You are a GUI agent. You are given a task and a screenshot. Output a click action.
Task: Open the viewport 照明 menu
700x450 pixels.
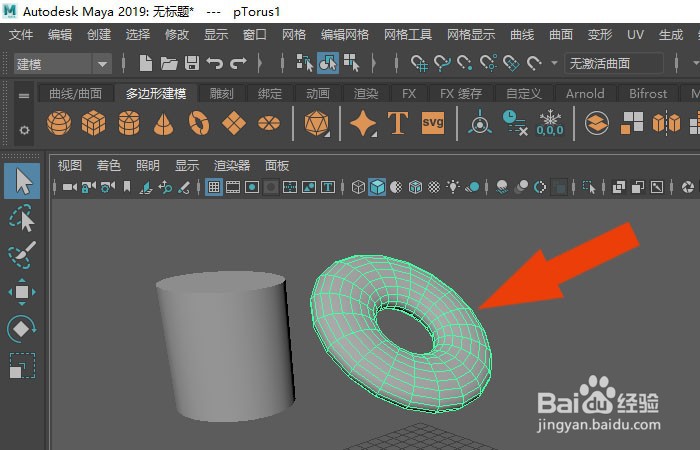[147, 166]
